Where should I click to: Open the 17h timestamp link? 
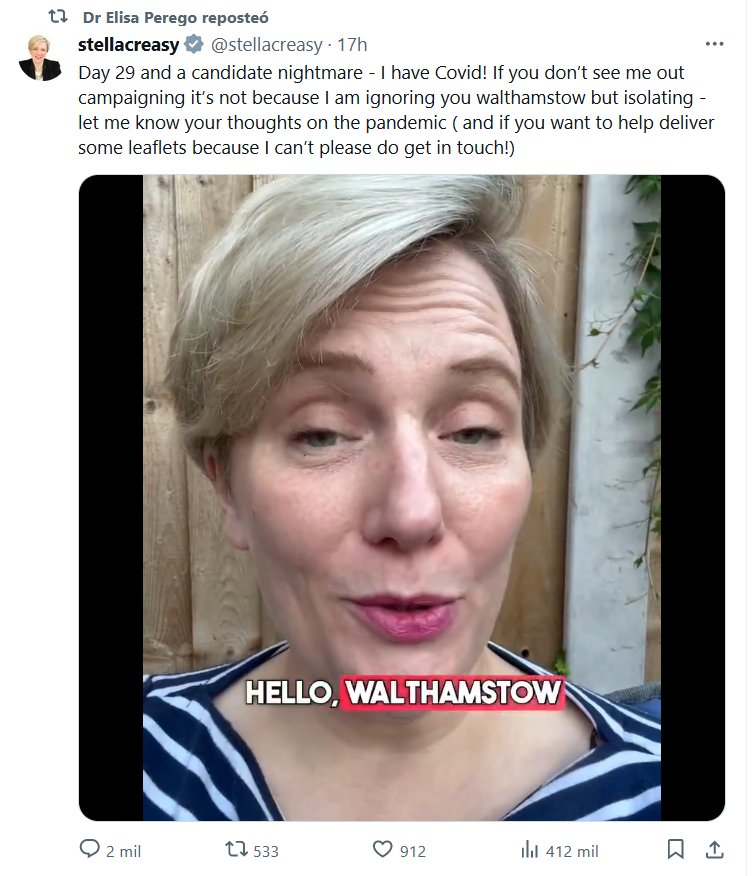click(x=353, y=45)
